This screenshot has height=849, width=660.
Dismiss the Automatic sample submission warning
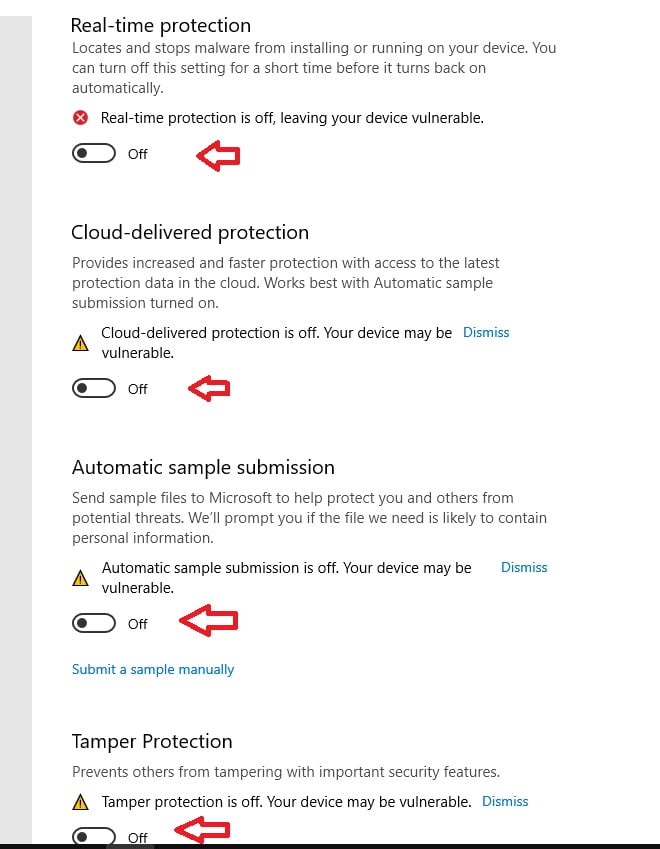click(x=524, y=567)
